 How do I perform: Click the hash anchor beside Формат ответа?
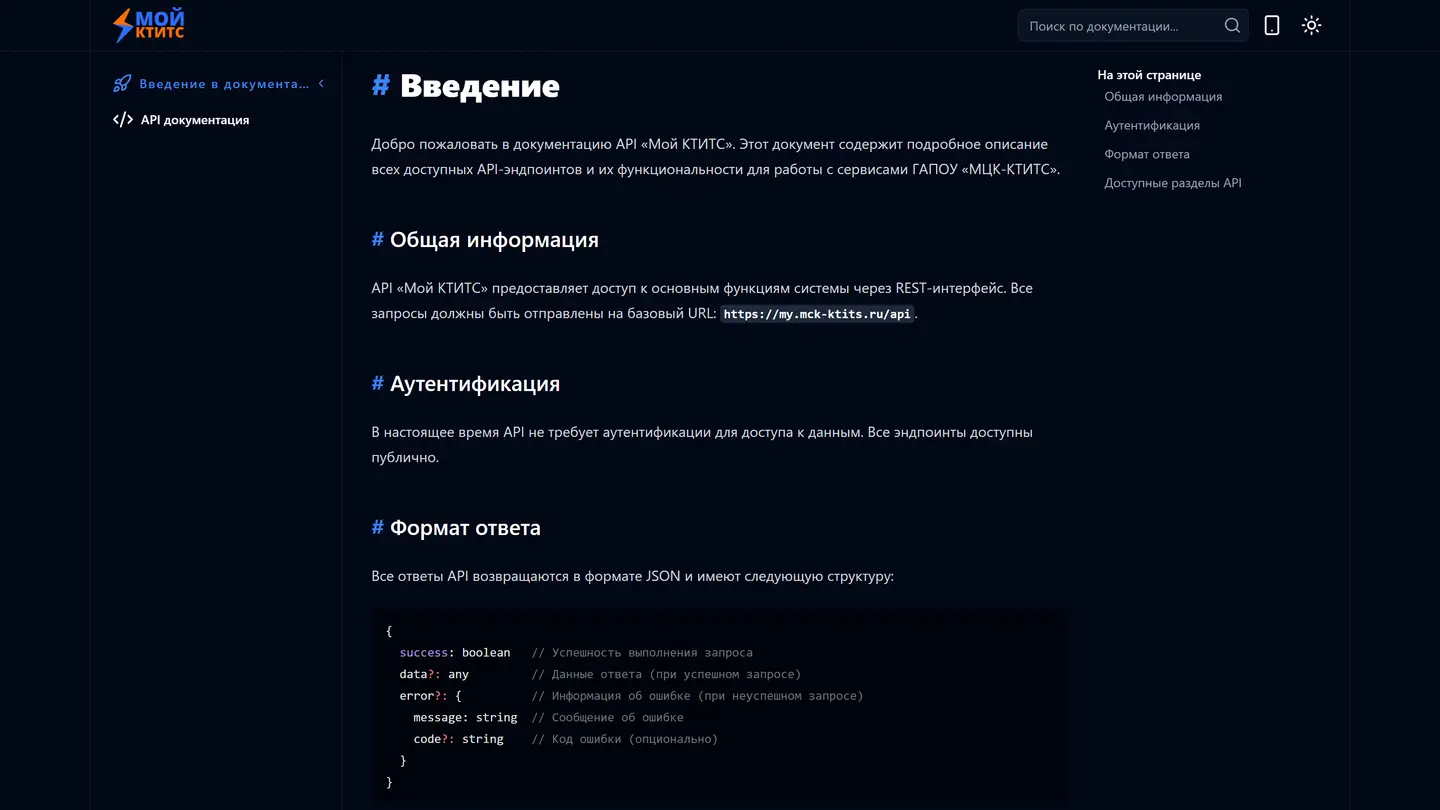377,528
